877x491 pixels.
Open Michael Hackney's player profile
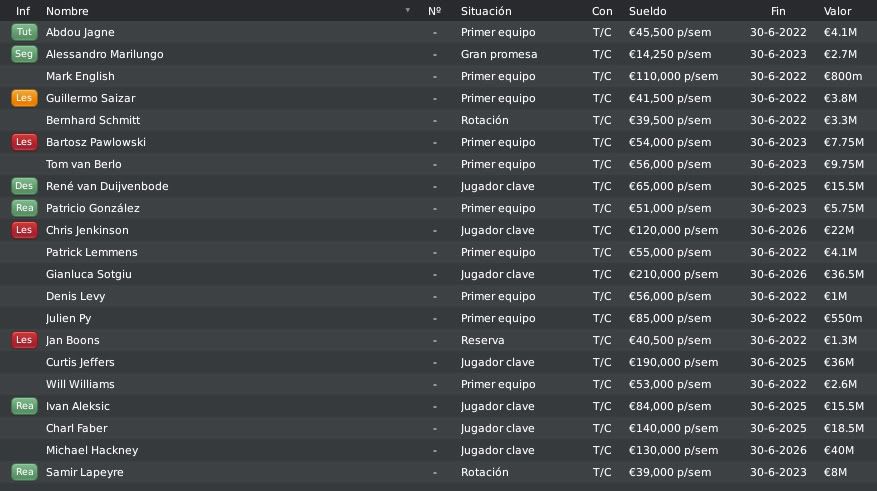click(92, 450)
